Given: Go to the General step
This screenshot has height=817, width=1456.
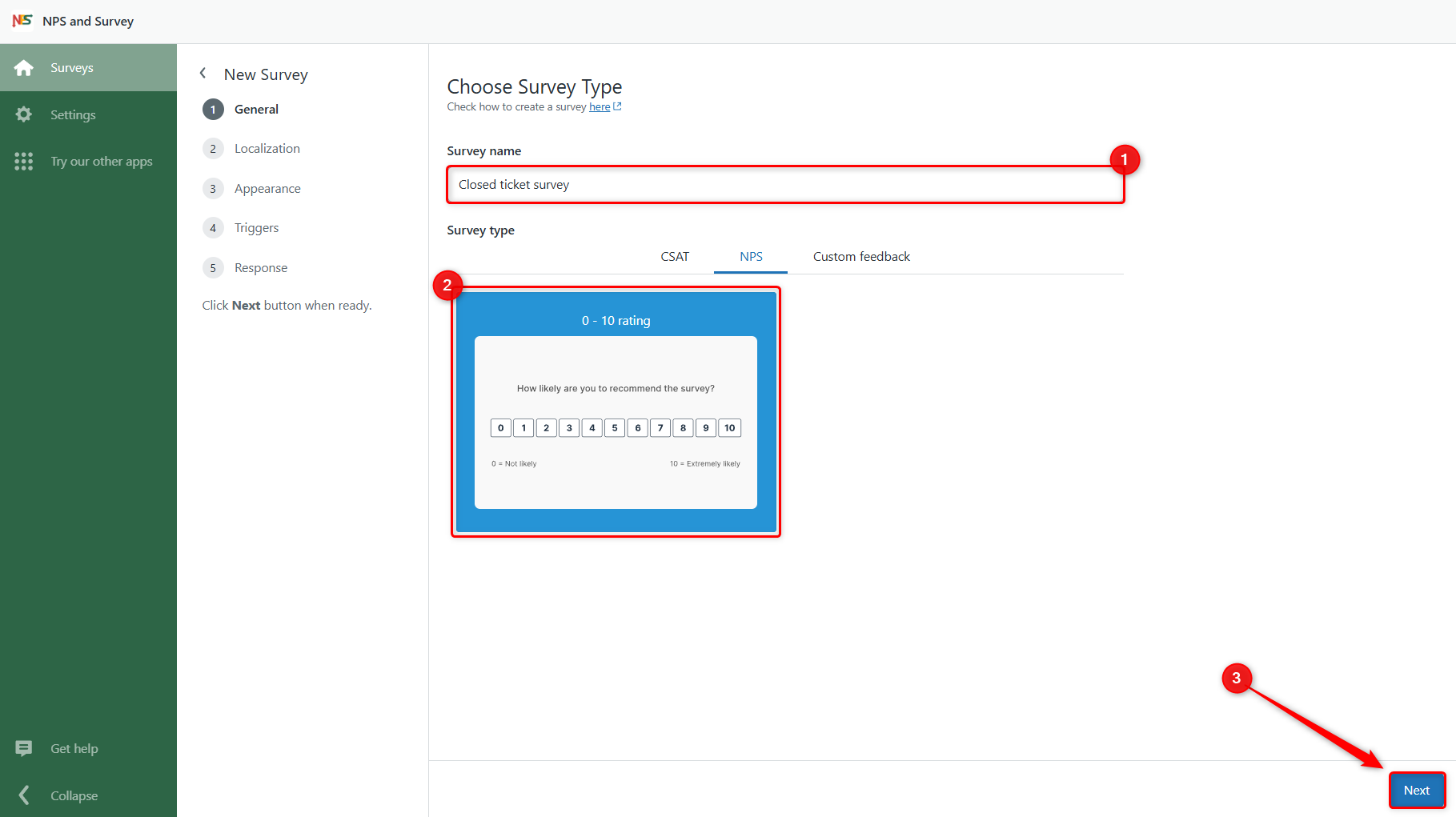Looking at the screenshot, I should [256, 109].
